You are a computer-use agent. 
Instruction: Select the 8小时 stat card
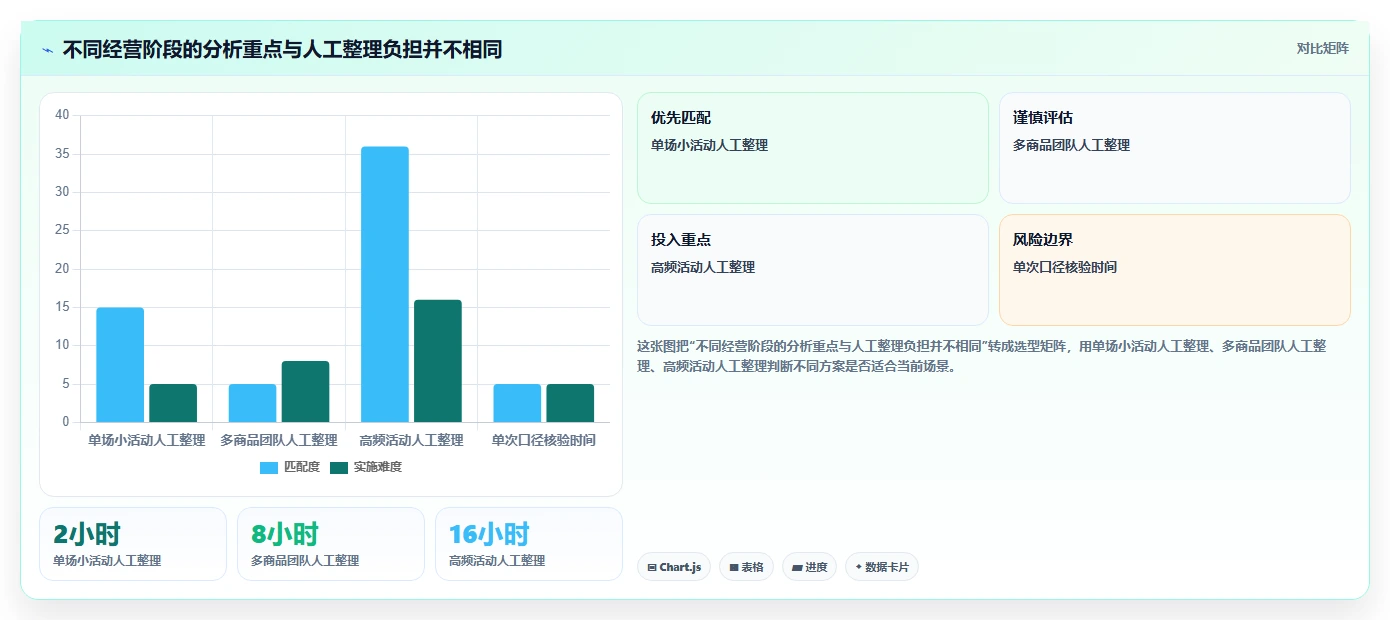click(331, 544)
